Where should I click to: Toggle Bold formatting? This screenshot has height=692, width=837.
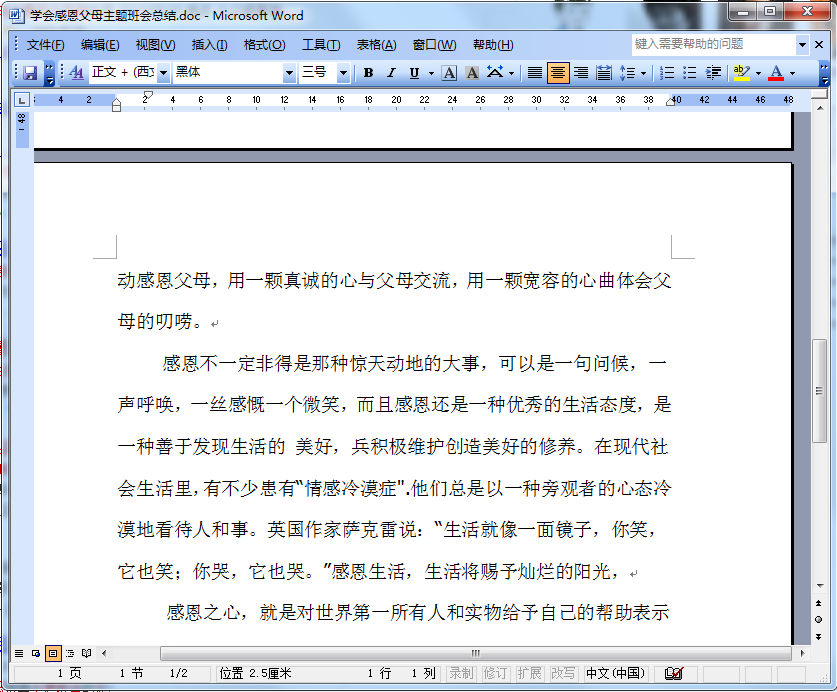pyautogui.click(x=368, y=73)
